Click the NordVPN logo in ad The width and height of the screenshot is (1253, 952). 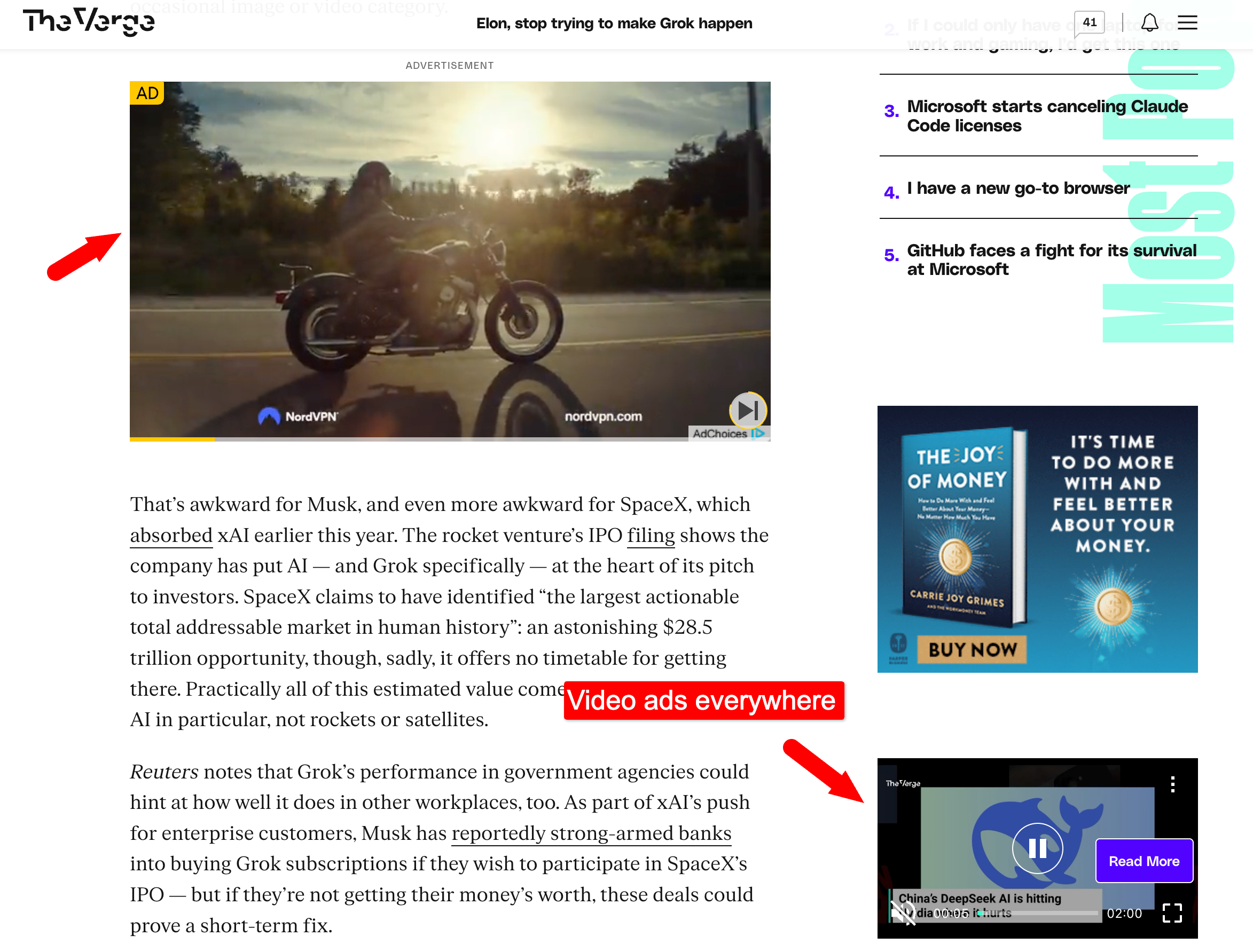tap(297, 416)
